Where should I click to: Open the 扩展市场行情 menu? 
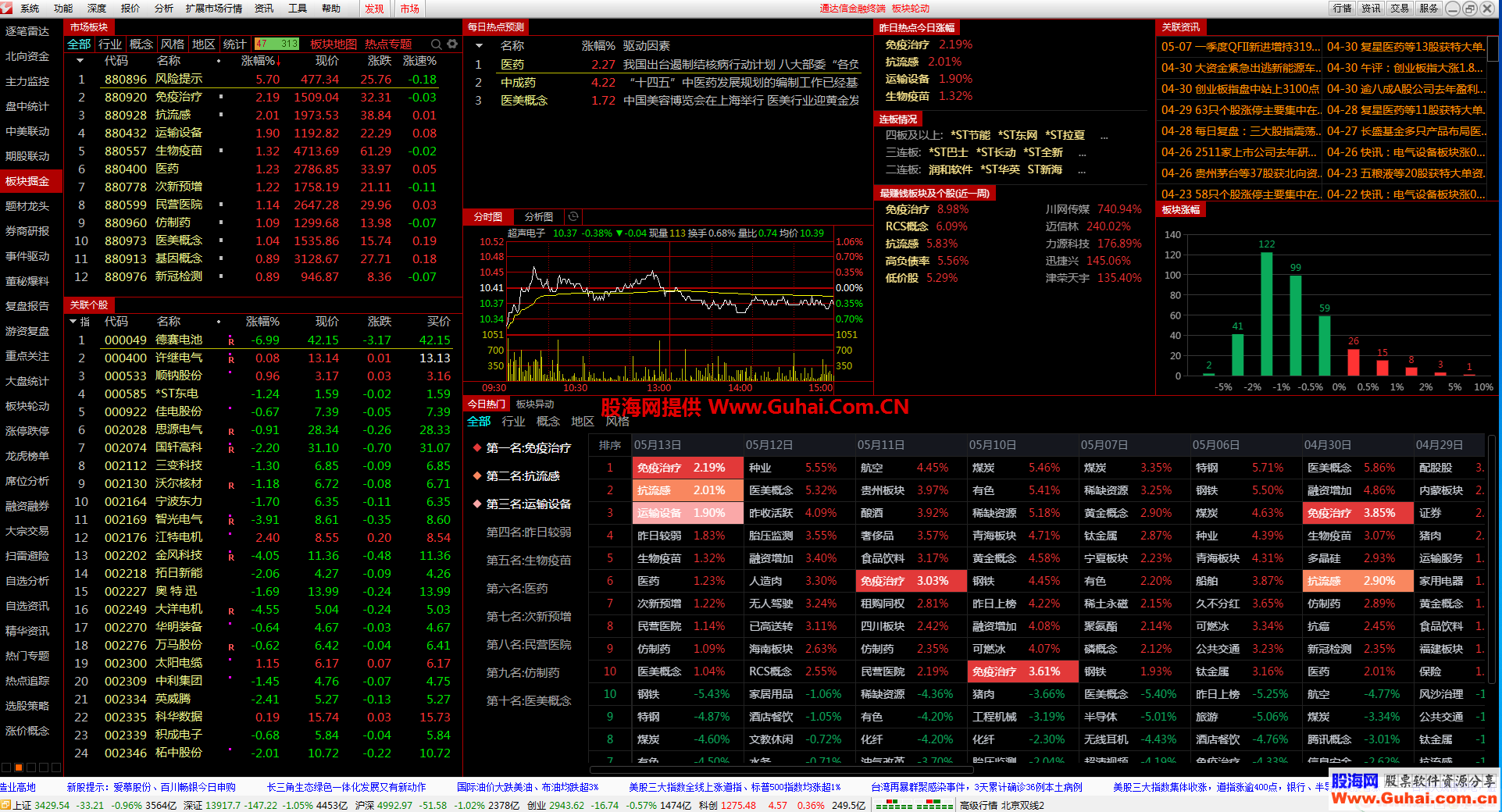pos(214,8)
